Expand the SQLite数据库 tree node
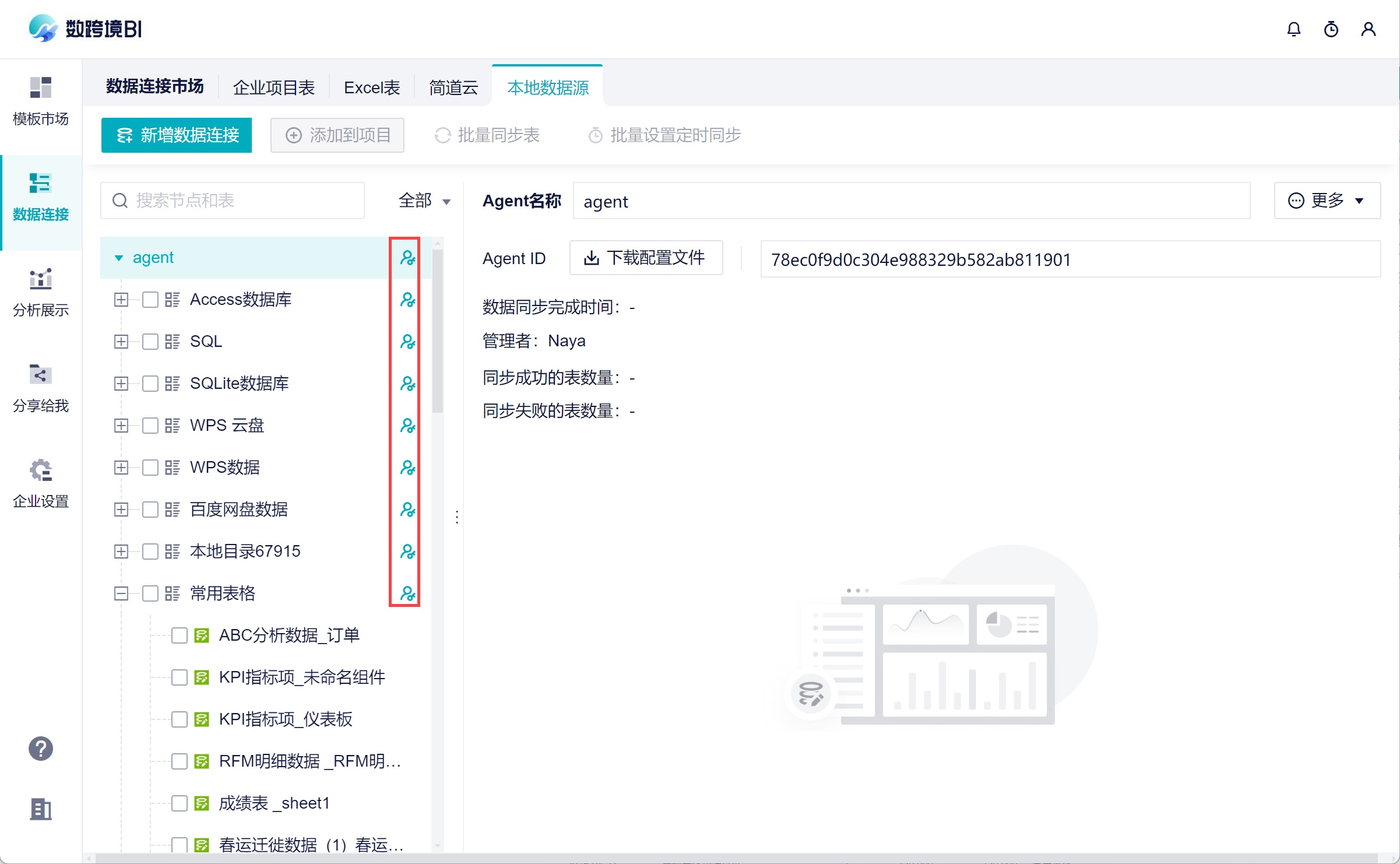The height and width of the screenshot is (864, 1400). point(121,384)
